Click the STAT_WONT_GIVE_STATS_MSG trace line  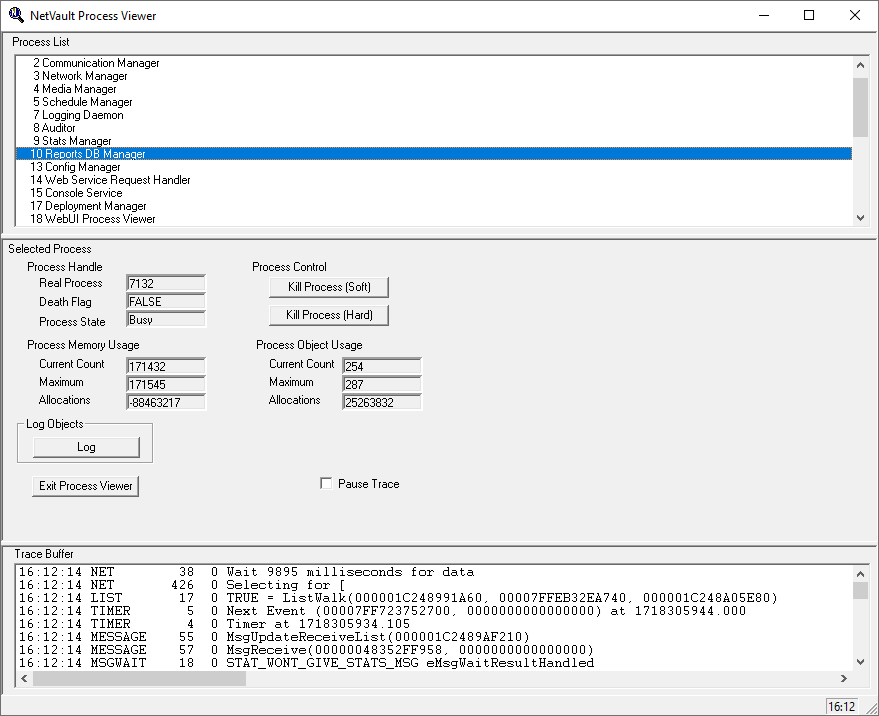tap(307, 662)
